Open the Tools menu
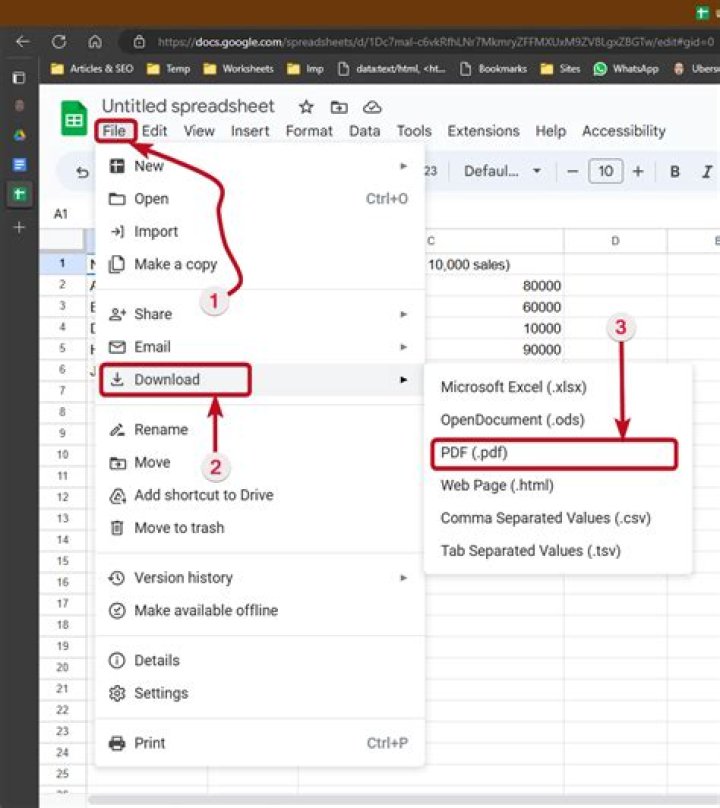 coord(414,131)
